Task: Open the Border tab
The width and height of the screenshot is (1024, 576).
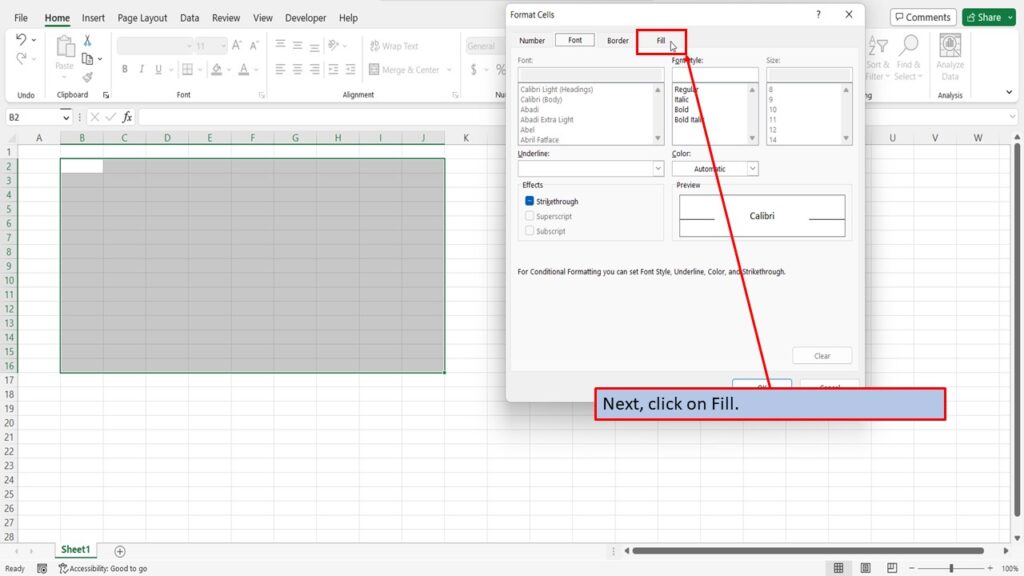Action: [618, 40]
